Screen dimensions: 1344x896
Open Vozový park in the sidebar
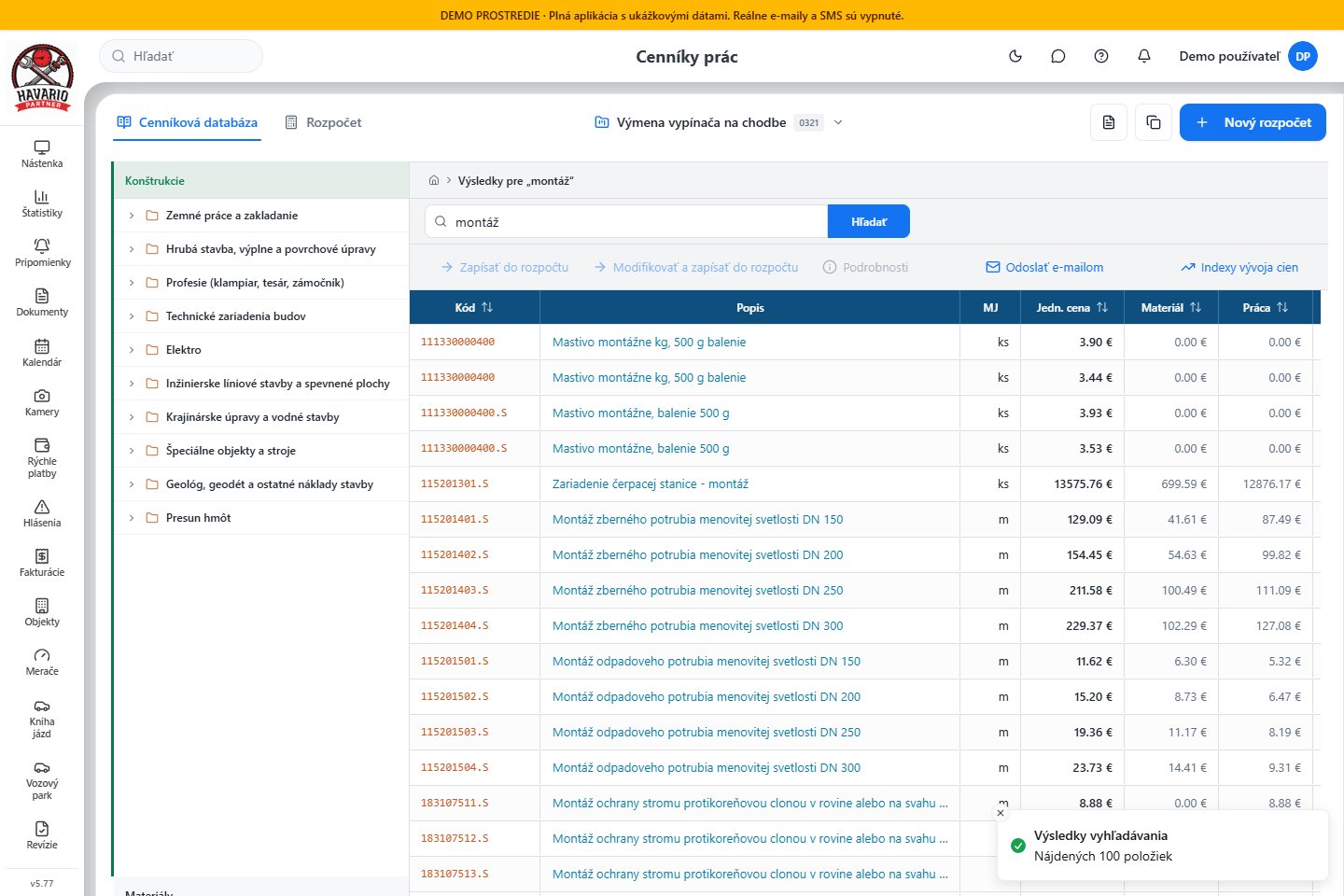pos(42,779)
